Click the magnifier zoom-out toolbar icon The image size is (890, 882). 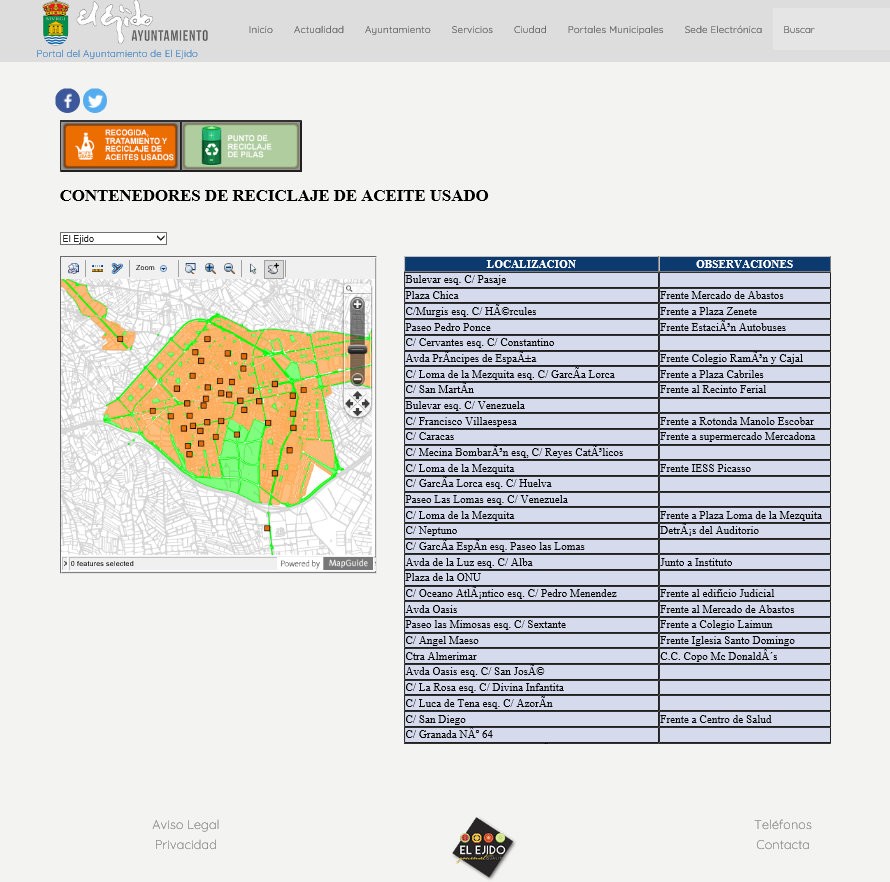coord(229,268)
